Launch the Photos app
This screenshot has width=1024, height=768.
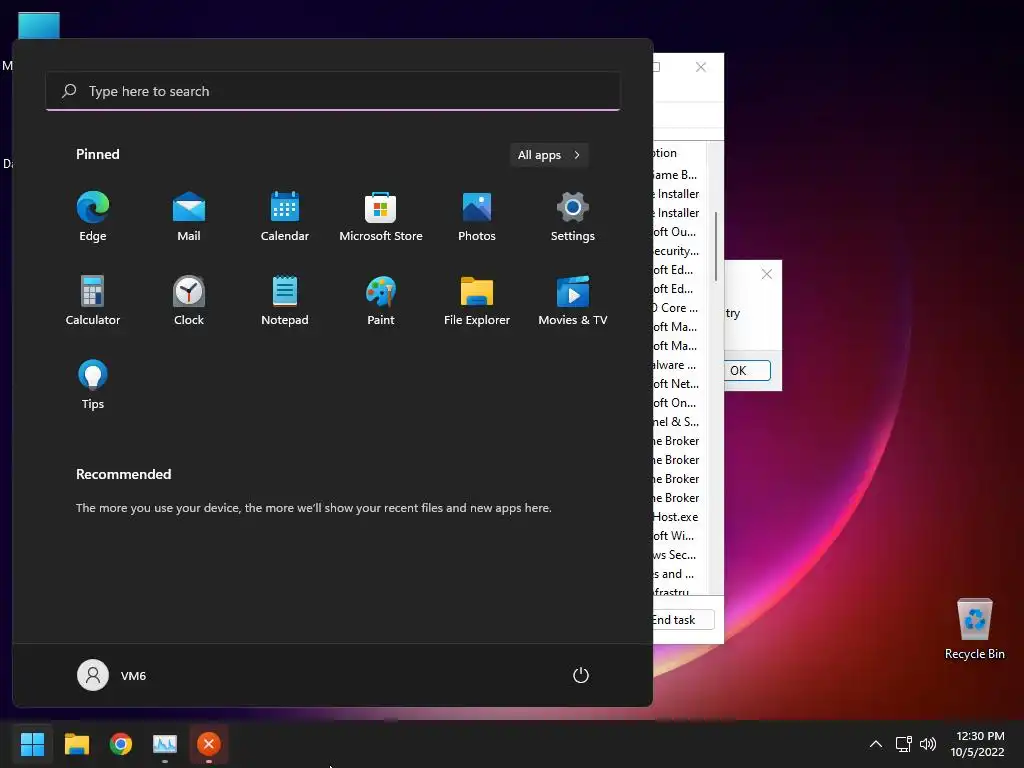coord(477,217)
